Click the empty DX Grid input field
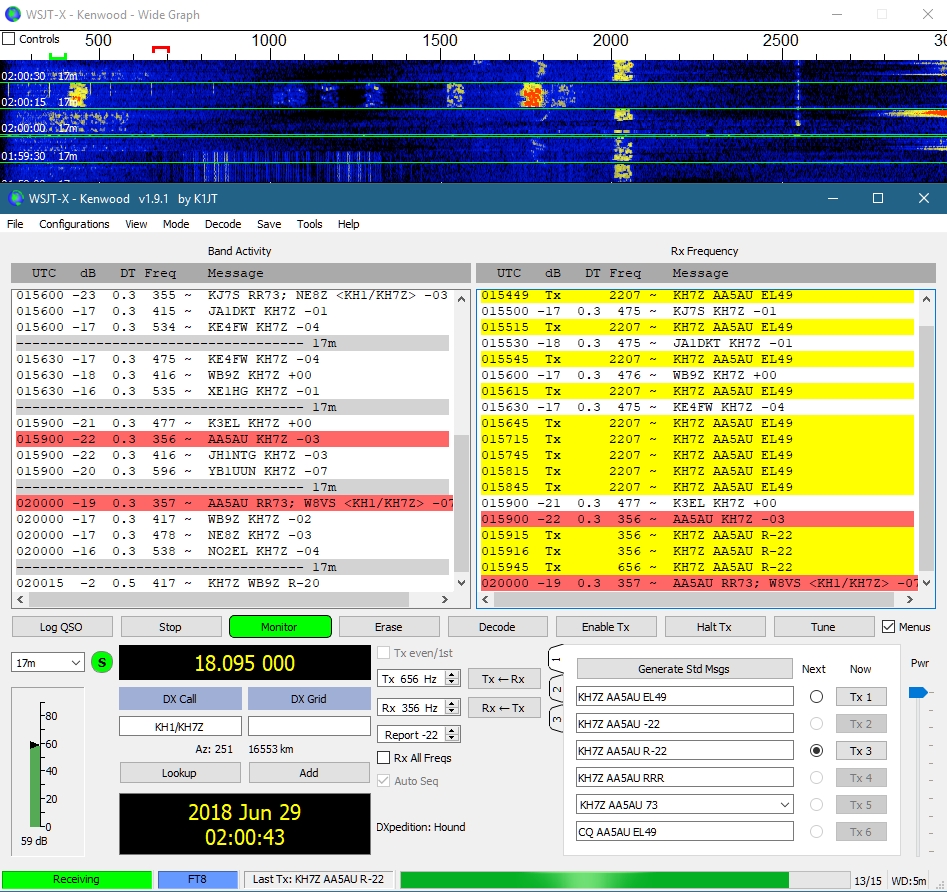The height and width of the screenshot is (892, 947). click(309, 727)
